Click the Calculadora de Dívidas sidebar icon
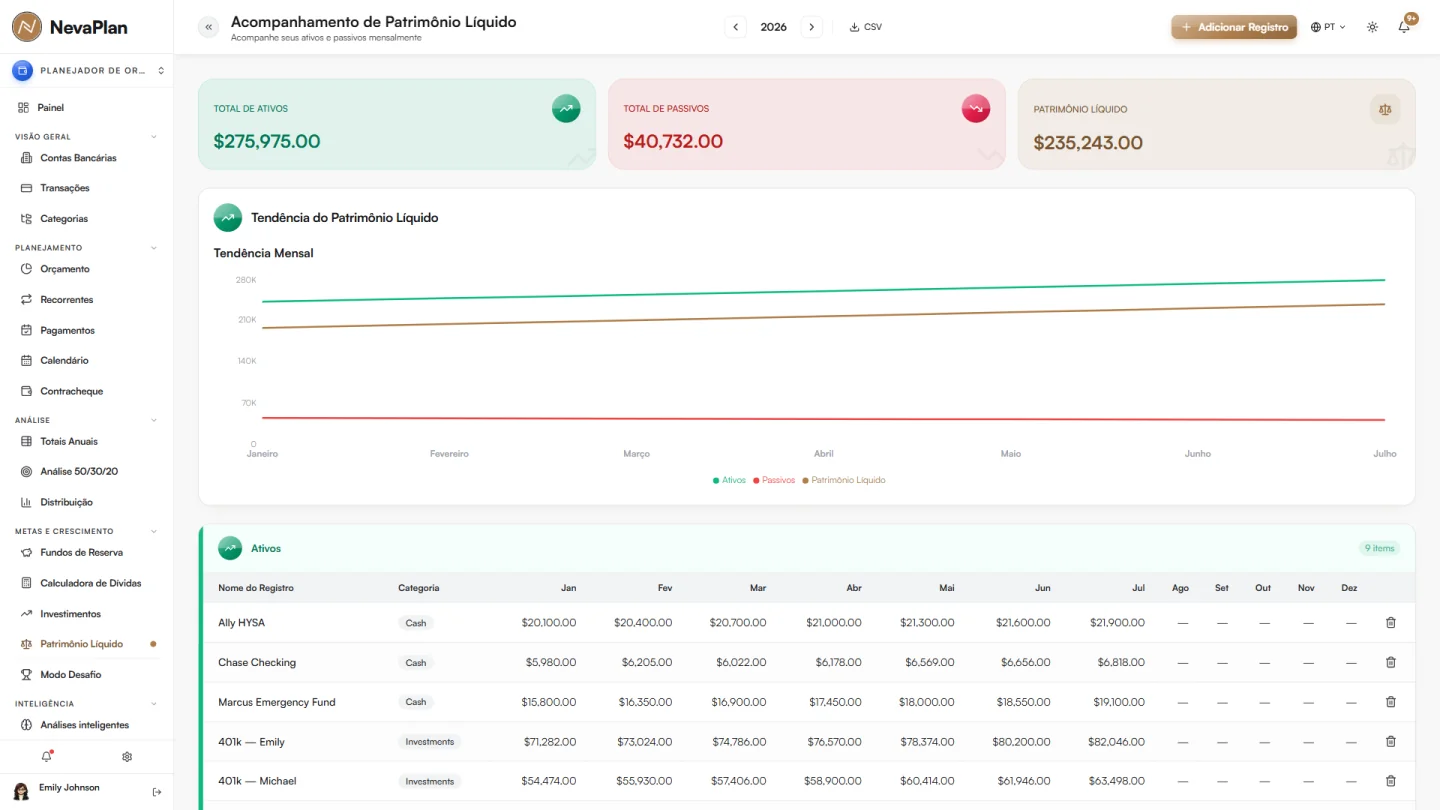 coord(27,583)
